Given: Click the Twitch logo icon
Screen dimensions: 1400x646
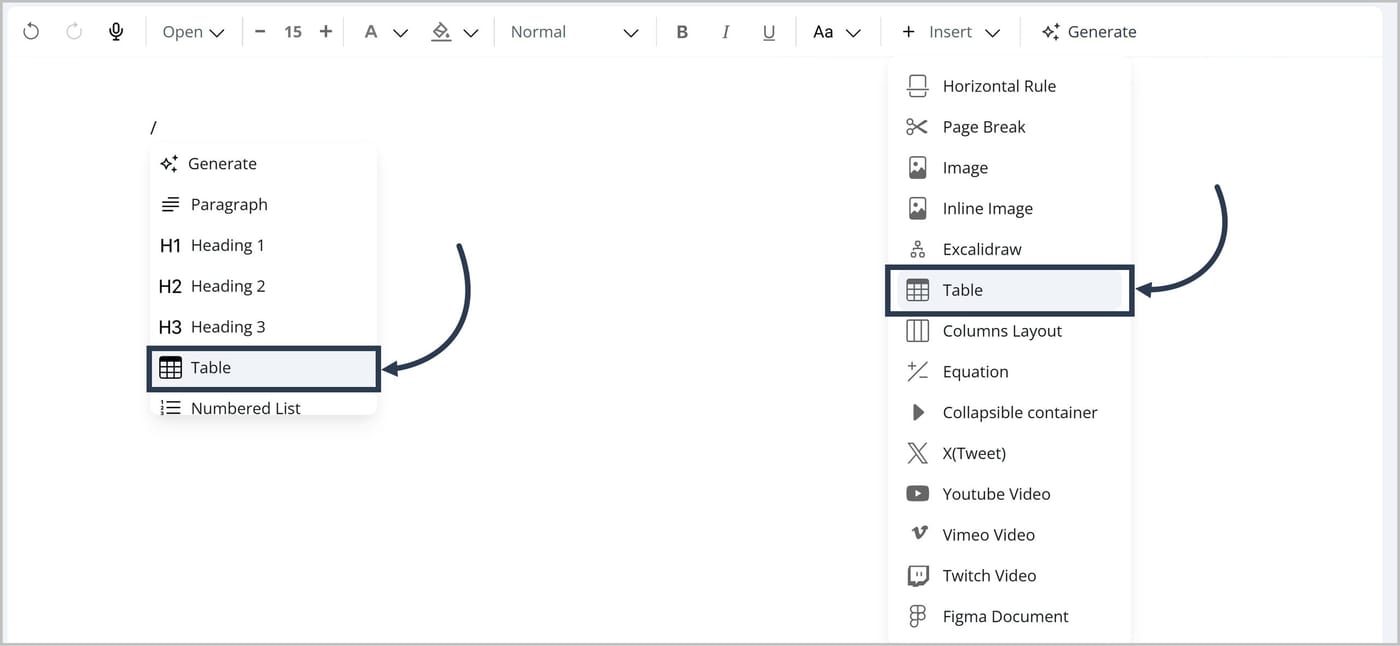Looking at the screenshot, I should (917, 576).
